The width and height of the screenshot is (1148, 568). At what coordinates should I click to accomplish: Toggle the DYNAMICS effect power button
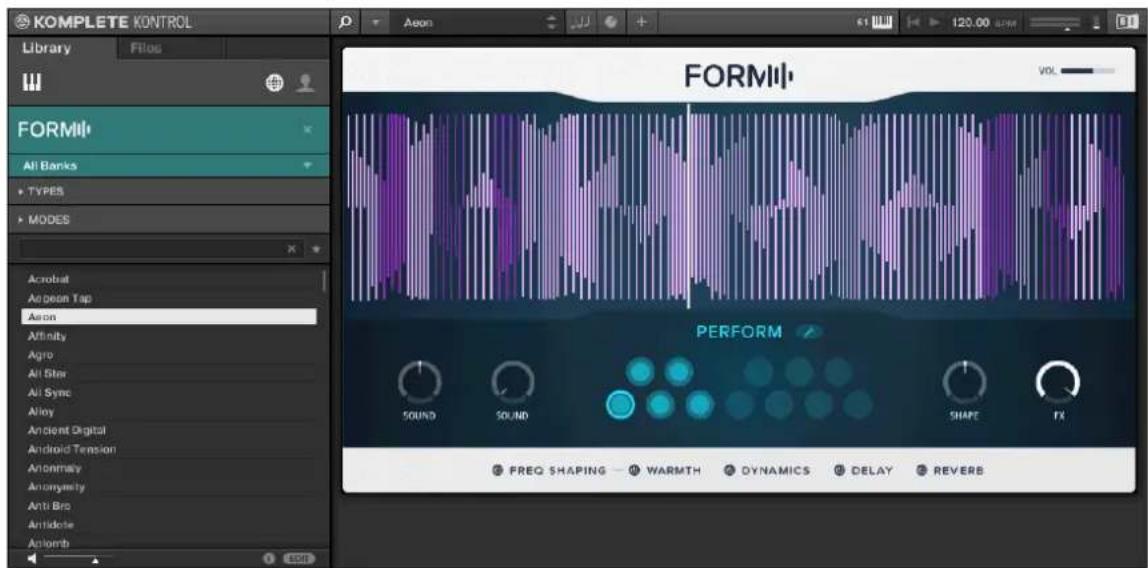[x=729, y=470]
